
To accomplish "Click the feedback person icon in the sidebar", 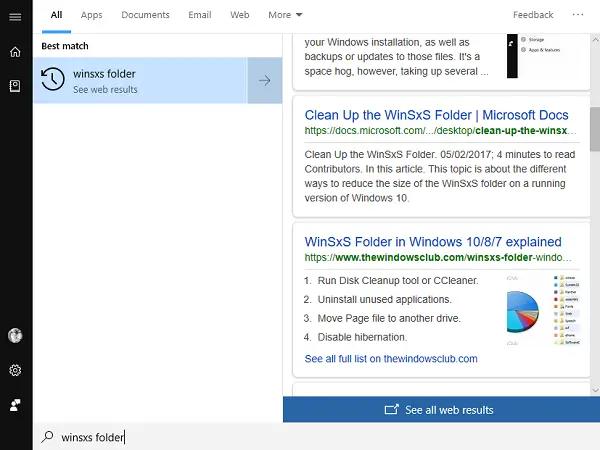I will (x=15, y=405).
